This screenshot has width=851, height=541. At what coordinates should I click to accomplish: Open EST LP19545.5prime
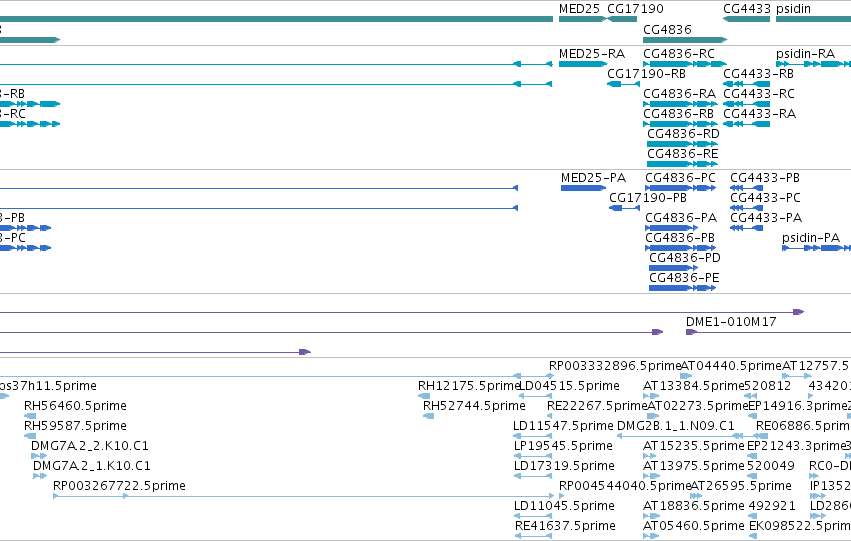point(563,447)
